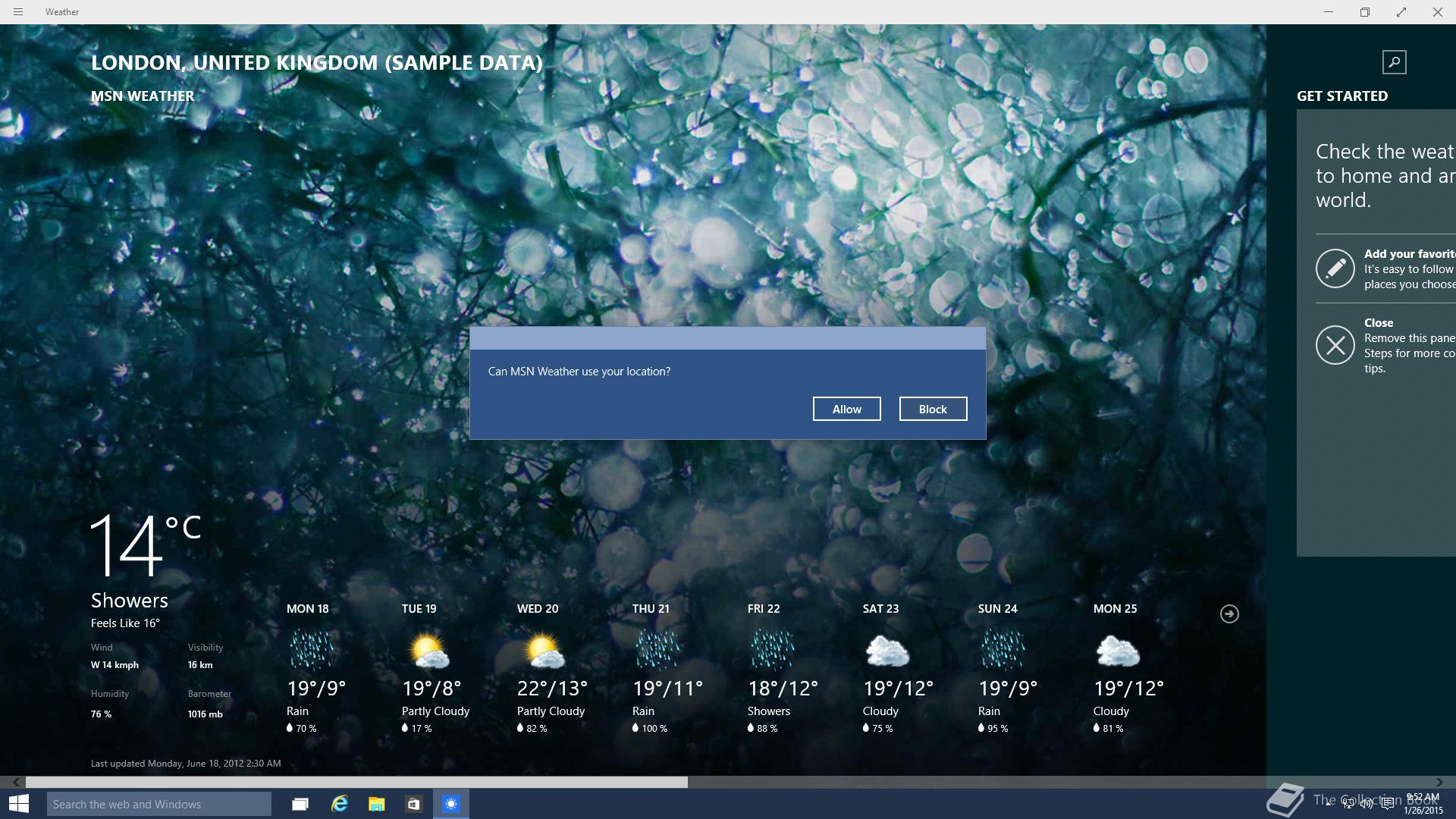
Task: Click the MON 25 day label
Action: click(x=1116, y=609)
